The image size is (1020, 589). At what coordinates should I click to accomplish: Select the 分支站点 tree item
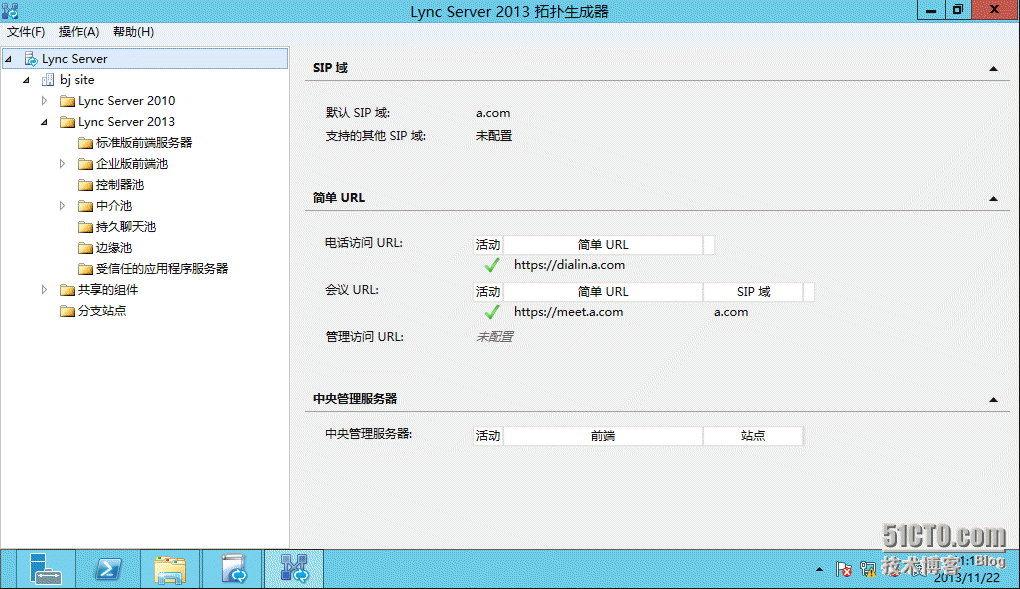[x=102, y=311]
